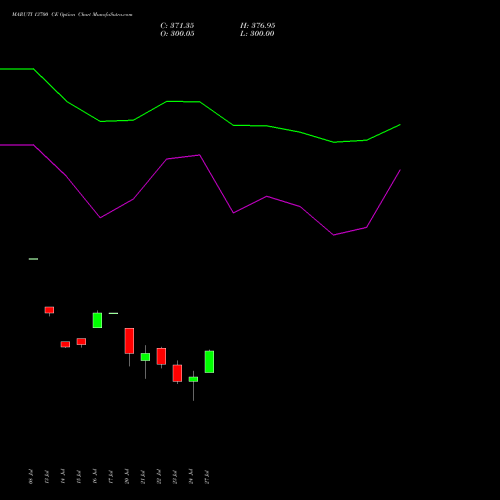500x500 pixels.
Task: Click the 17 Jul date axis label
Action: point(111,477)
